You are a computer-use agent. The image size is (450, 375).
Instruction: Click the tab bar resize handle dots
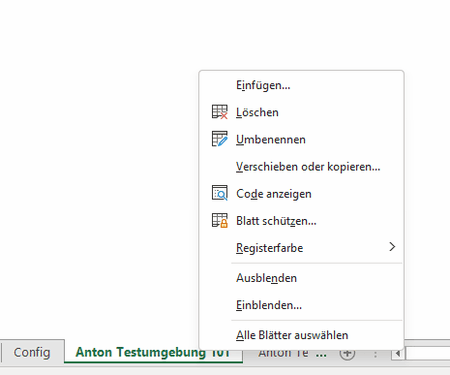pos(375,354)
